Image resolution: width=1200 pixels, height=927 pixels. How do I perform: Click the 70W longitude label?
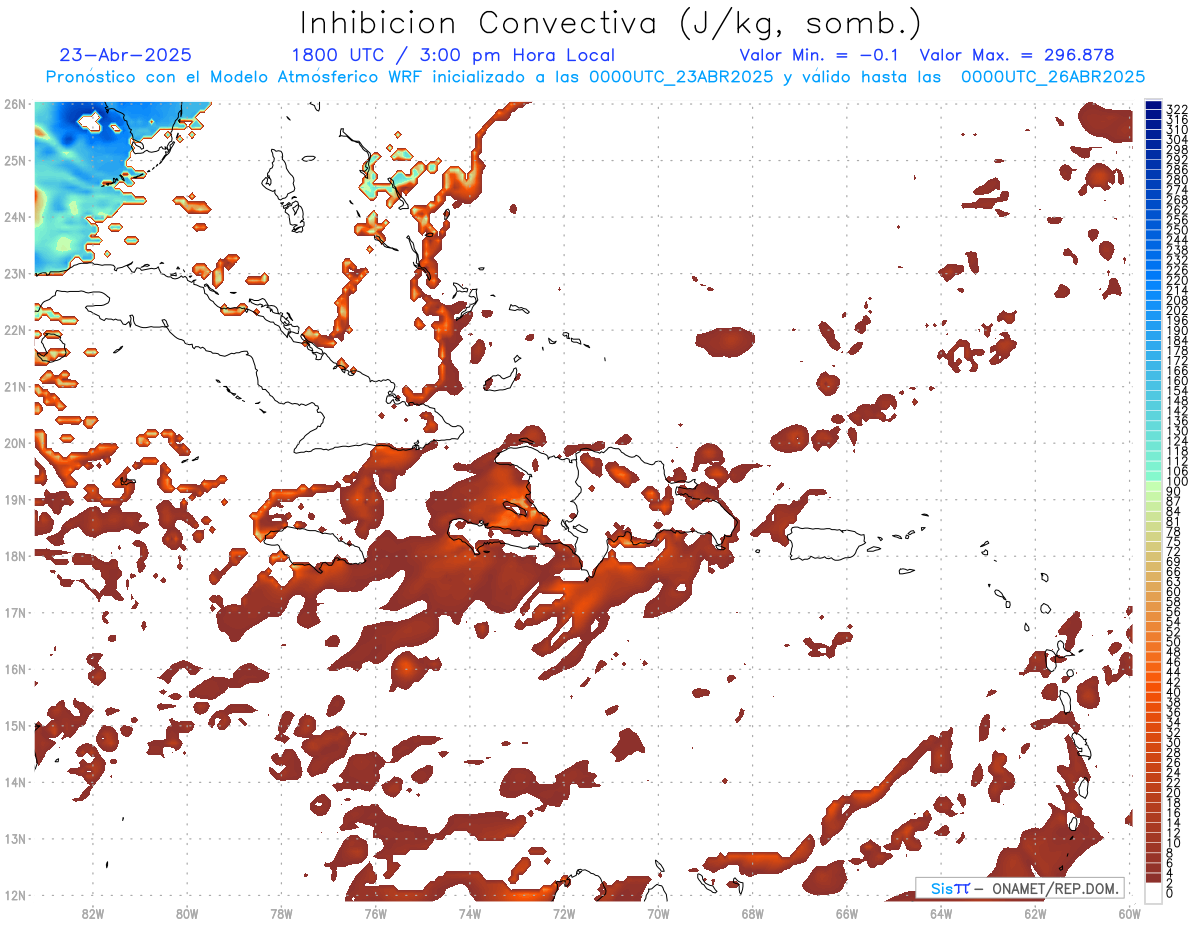point(658,912)
